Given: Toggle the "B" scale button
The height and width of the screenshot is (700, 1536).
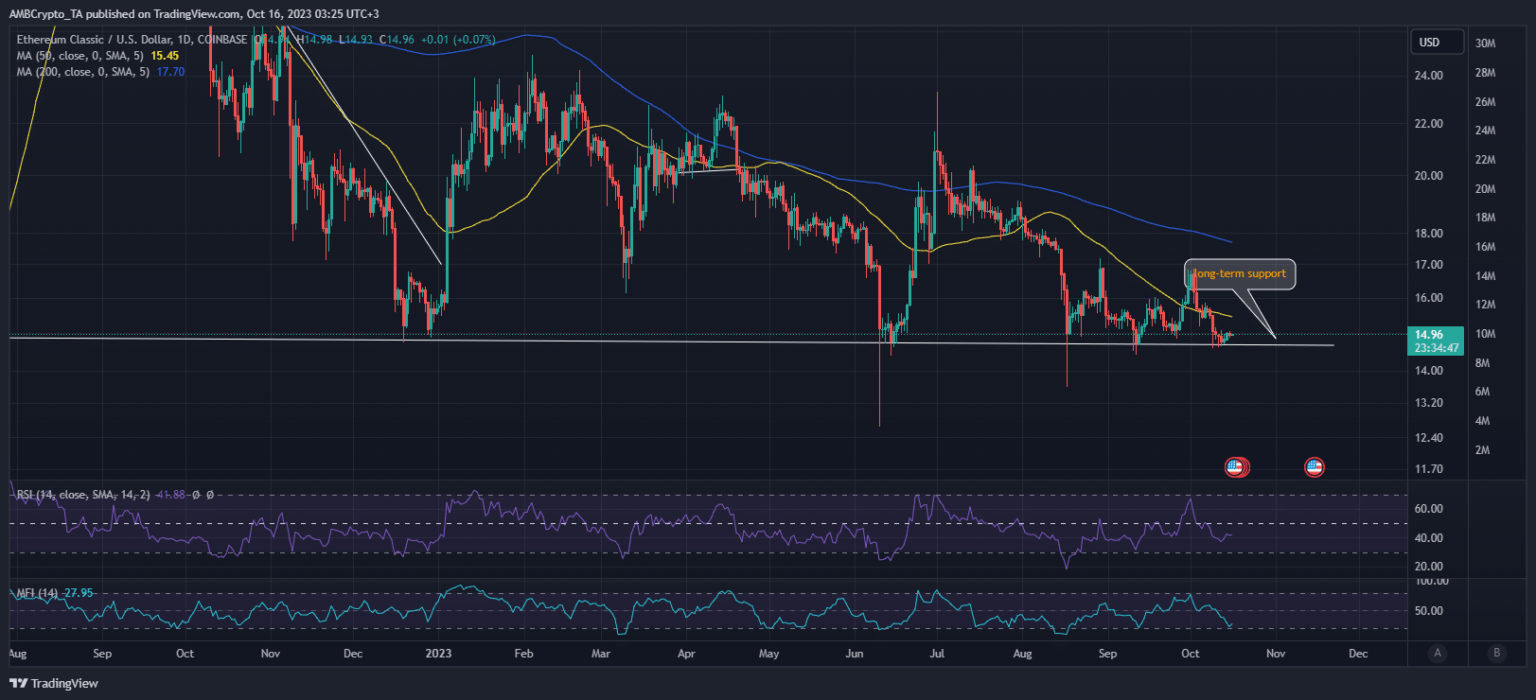Looking at the screenshot, I should click(1496, 654).
